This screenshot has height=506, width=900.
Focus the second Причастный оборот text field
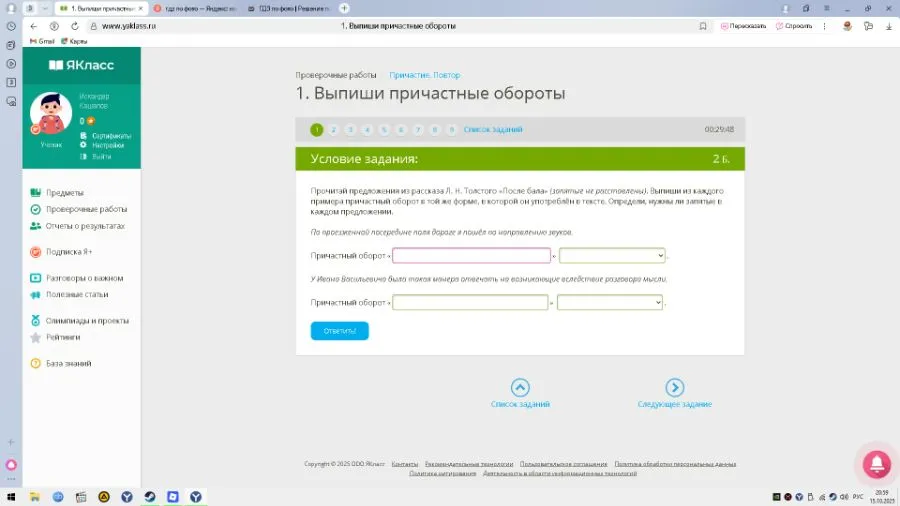click(470, 302)
